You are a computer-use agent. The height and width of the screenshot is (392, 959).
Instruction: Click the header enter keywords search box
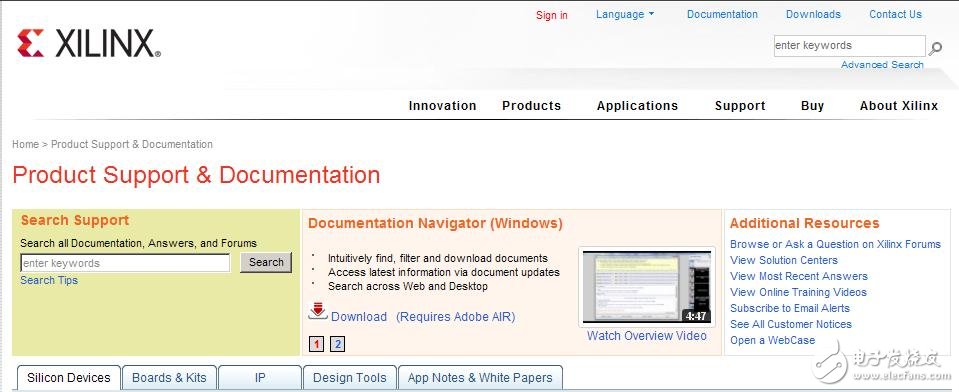pyautogui.click(x=850, y=46)
